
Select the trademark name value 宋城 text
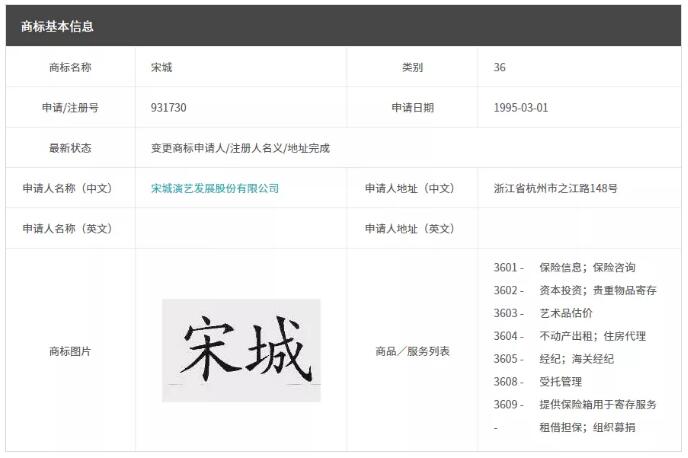coord(162,67)
